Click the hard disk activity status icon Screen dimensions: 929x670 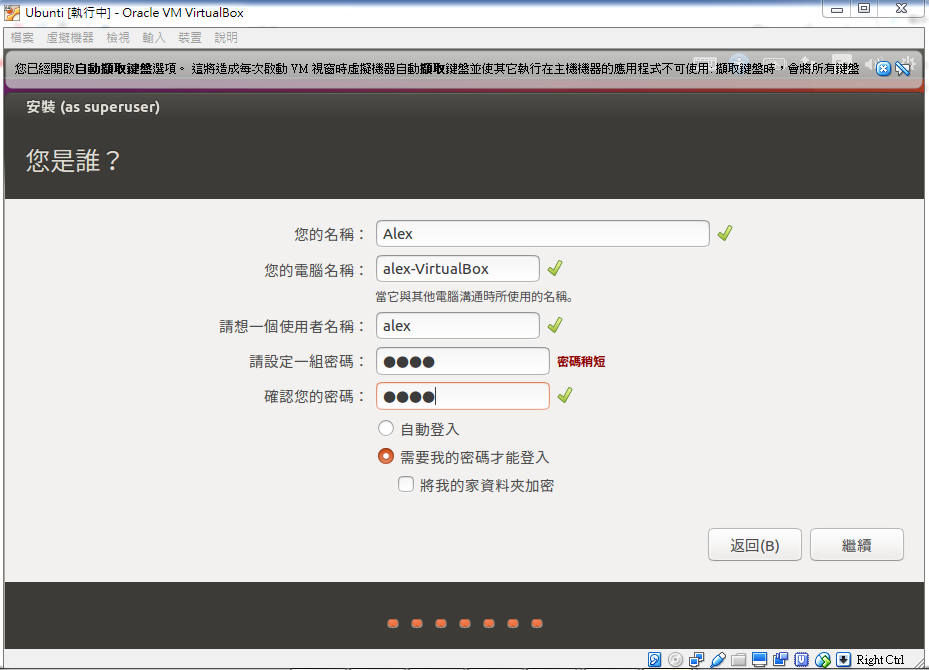(x=654, y=659)
